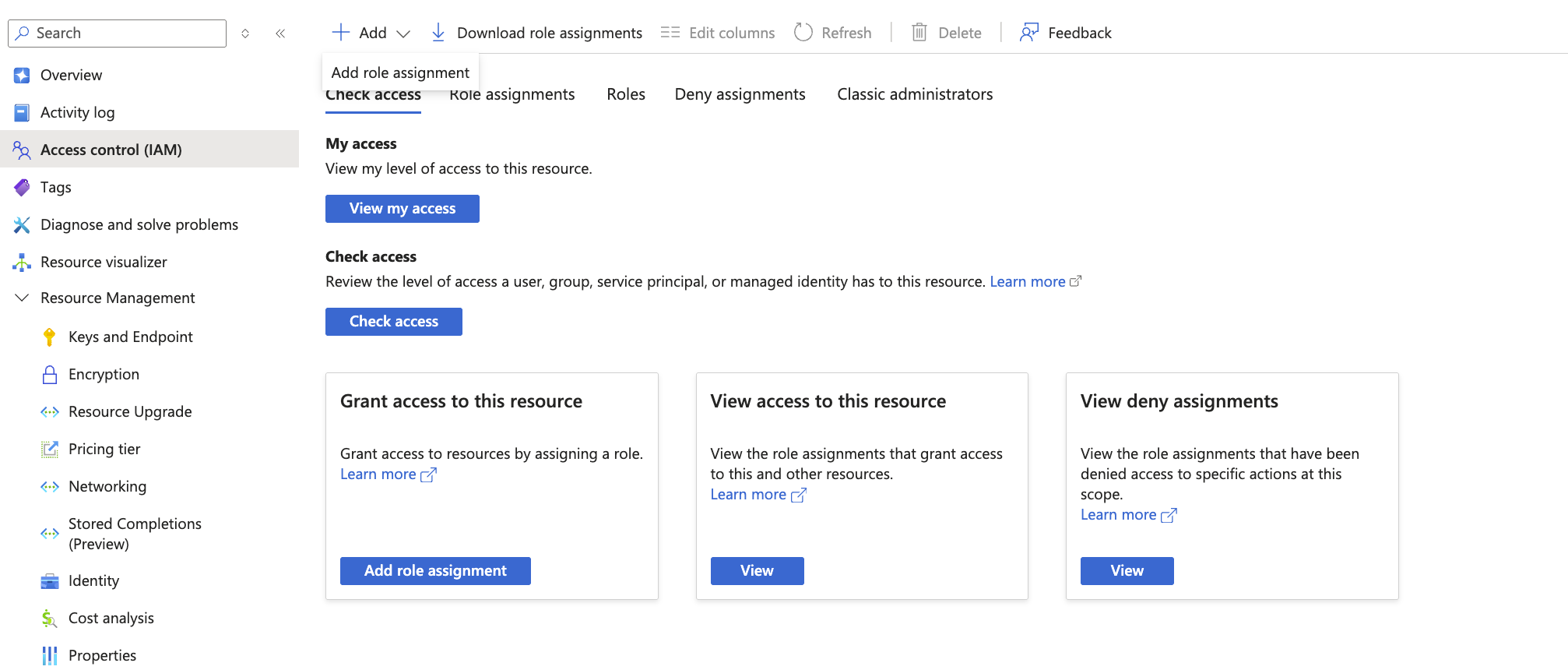Switch to the Check access tab
Image resolution: width=1568 pixels, height=670 pixels.
click(373, 95)
